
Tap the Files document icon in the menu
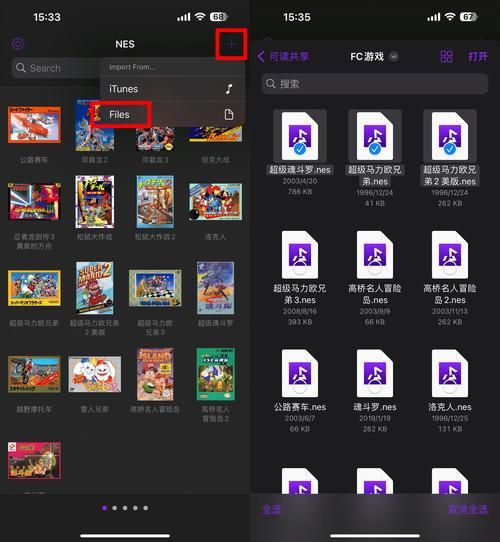pos(229,114)
